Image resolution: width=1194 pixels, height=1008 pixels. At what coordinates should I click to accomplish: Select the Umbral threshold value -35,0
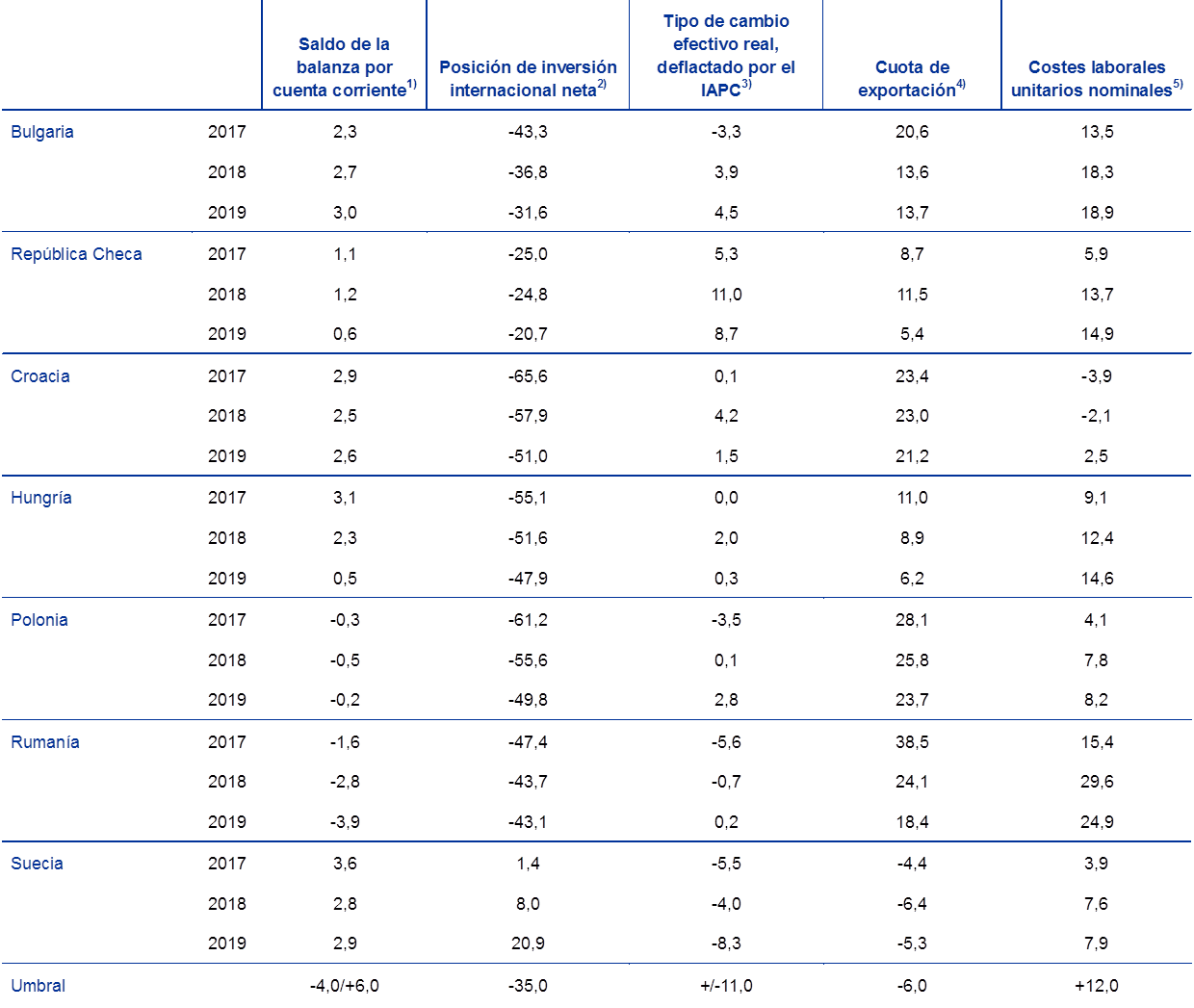pyautogui.click(x=528, y=986)
